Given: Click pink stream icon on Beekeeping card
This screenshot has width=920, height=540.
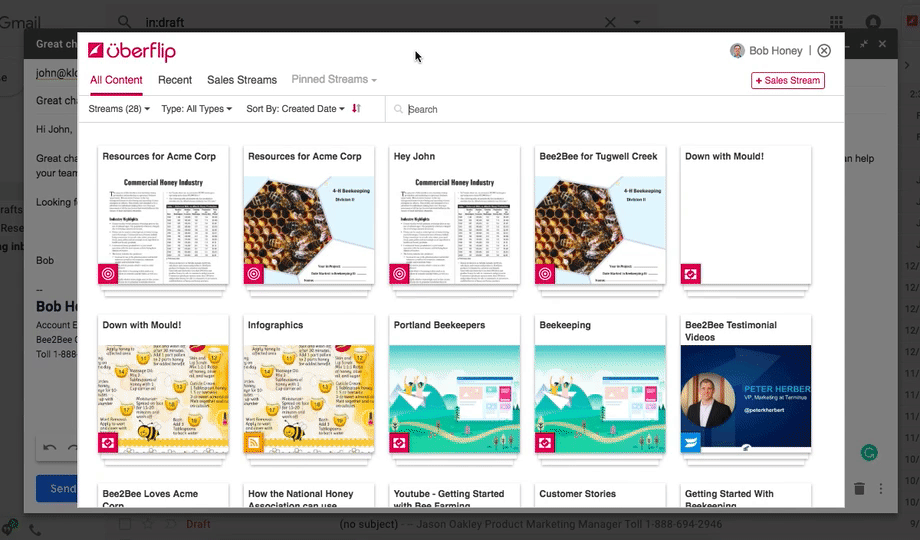Looking at the screenshot, I should point(544,443).
